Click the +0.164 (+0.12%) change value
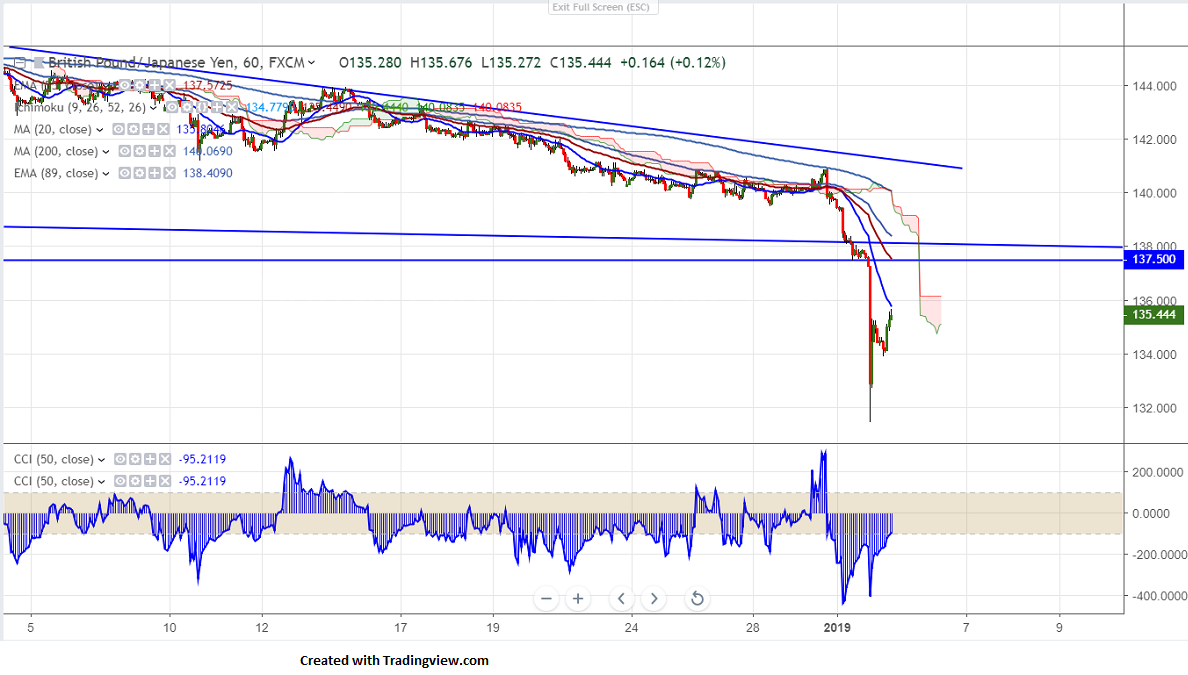 [673, 63]
